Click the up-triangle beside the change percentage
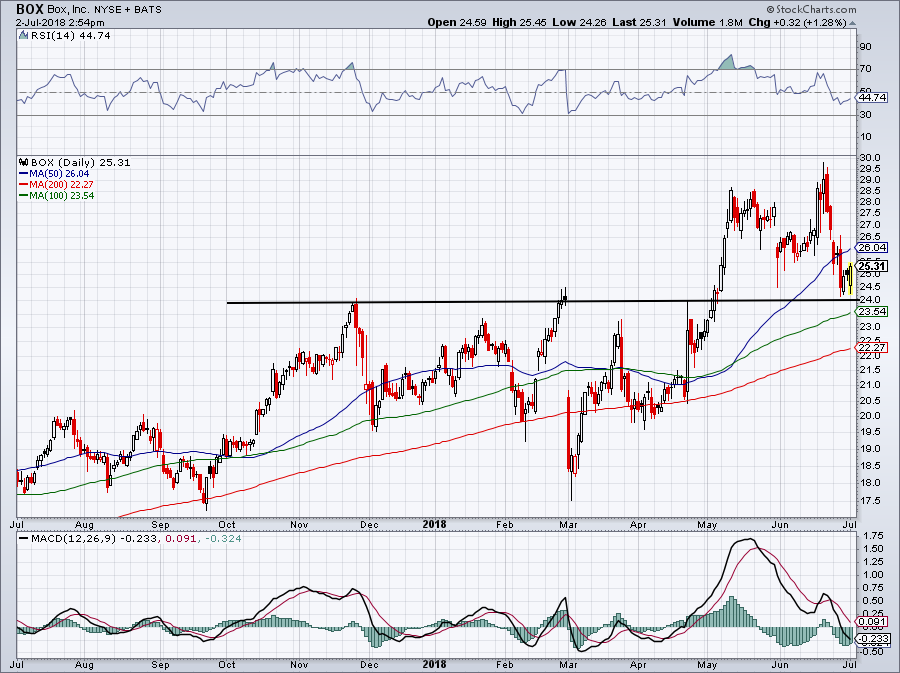The width and height of the screenshot is (900, 673). [852, 23]
